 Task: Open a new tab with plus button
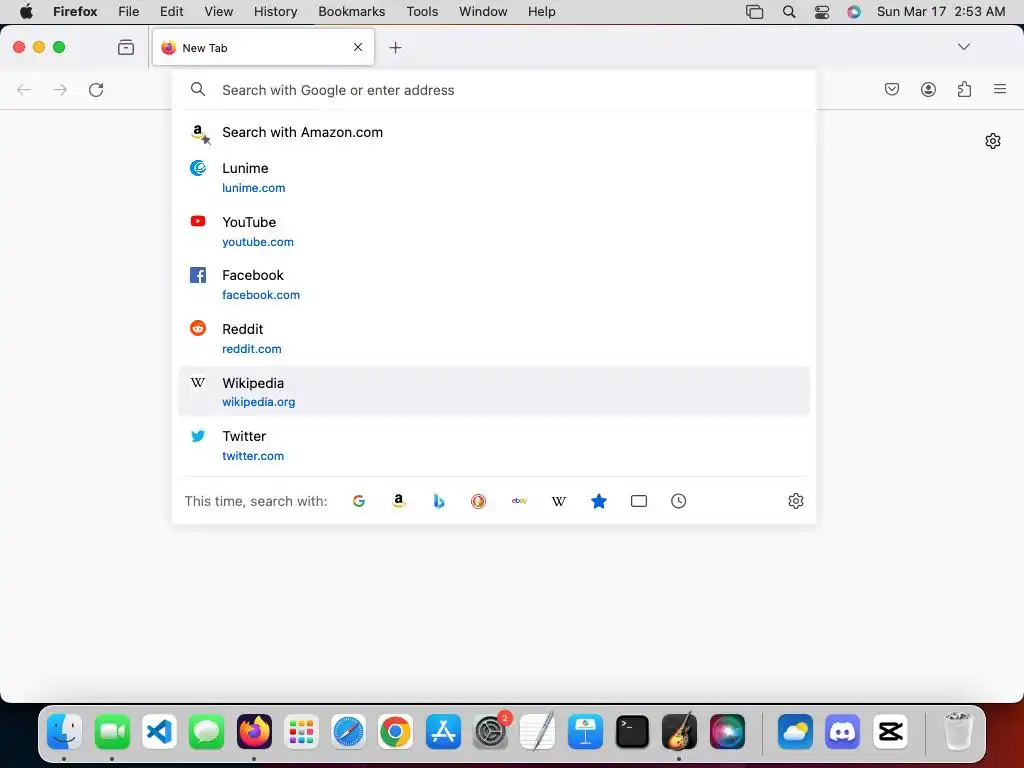click(395, 48)
